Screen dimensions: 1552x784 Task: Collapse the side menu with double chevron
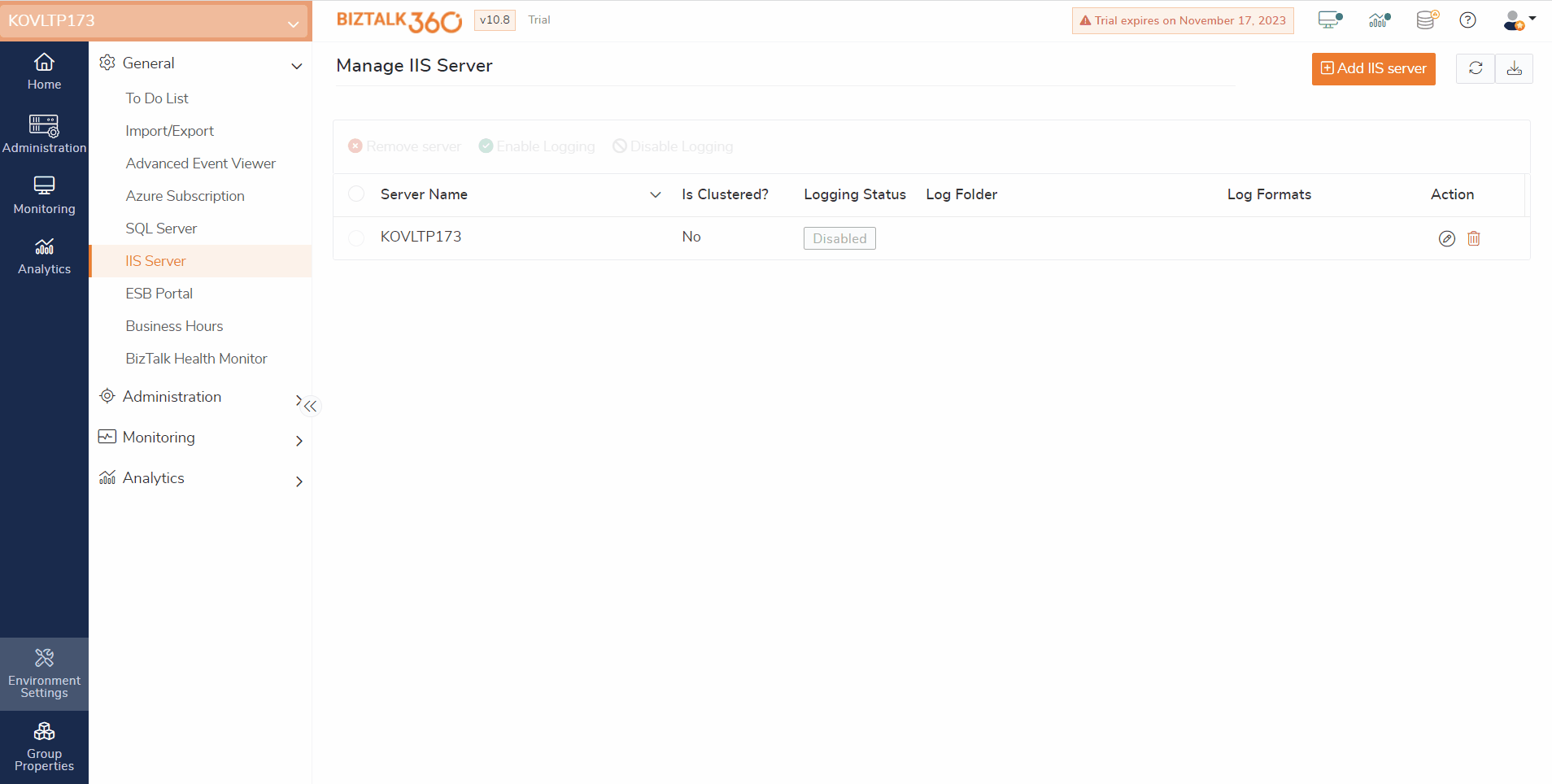click(x=311, y=406)
